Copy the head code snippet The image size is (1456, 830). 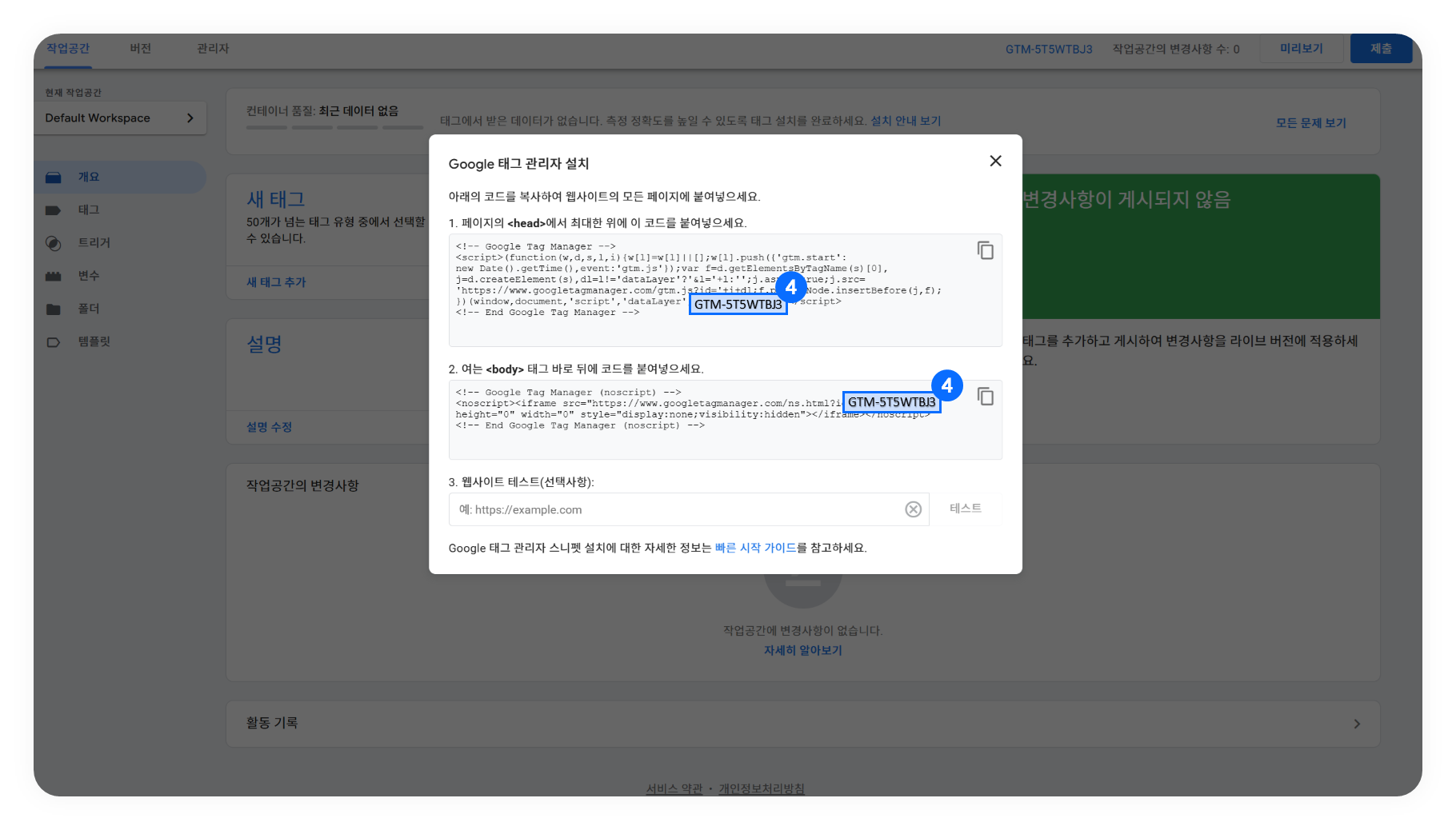coord(986,250)
